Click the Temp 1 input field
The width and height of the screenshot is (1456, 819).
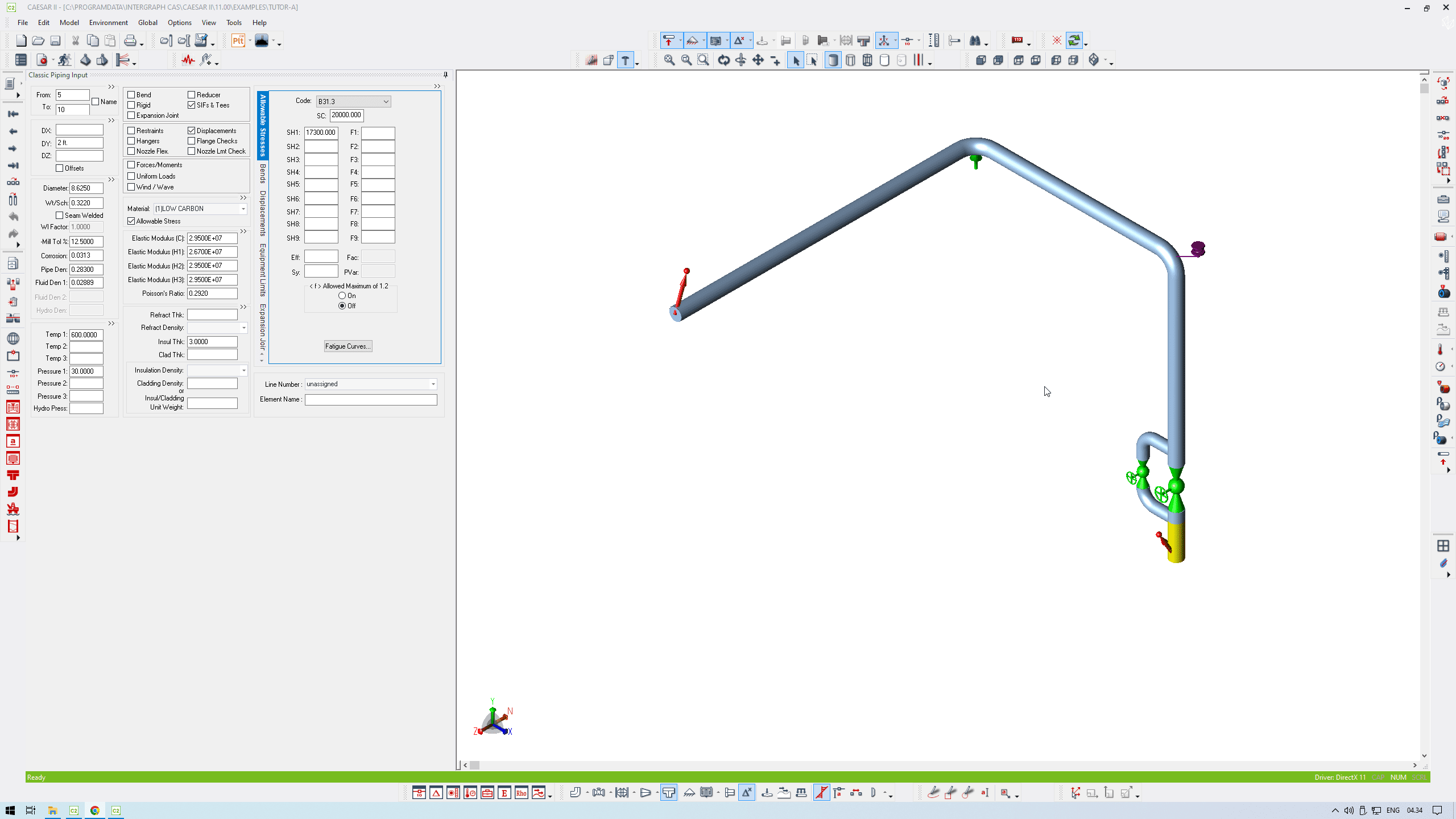(x=86, y=335)
